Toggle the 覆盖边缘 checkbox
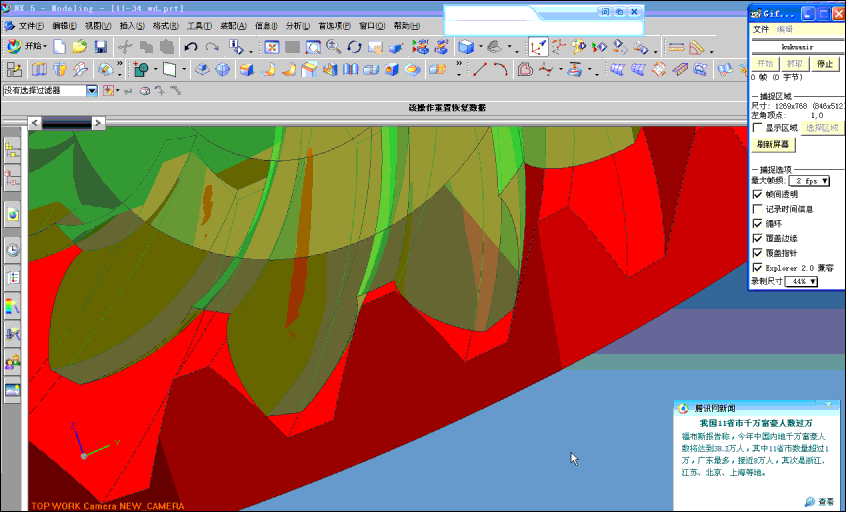 [758, 238]
